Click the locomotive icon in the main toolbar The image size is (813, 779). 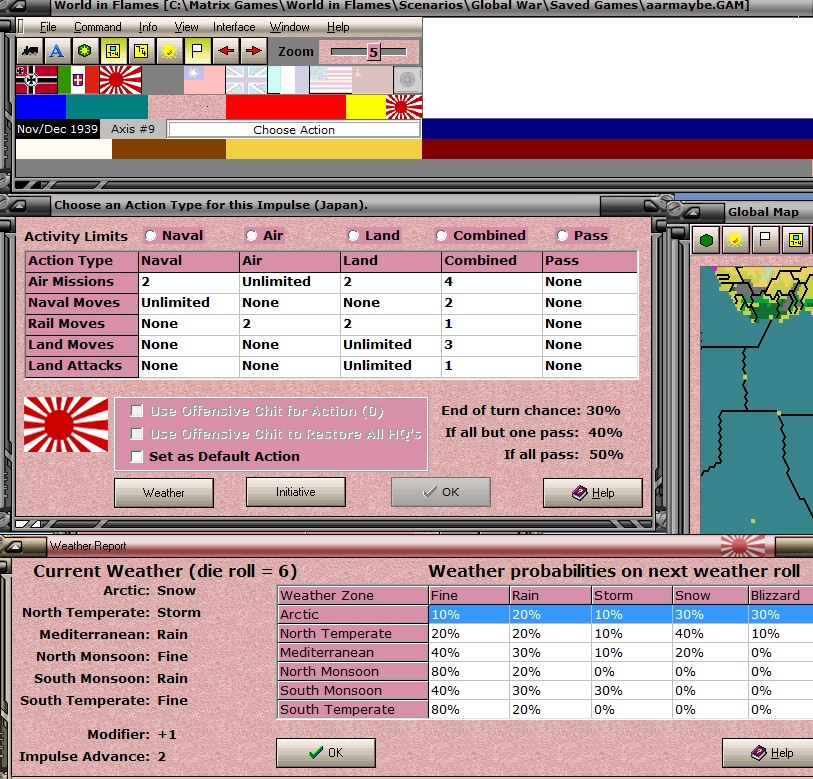tap(30, 51)
